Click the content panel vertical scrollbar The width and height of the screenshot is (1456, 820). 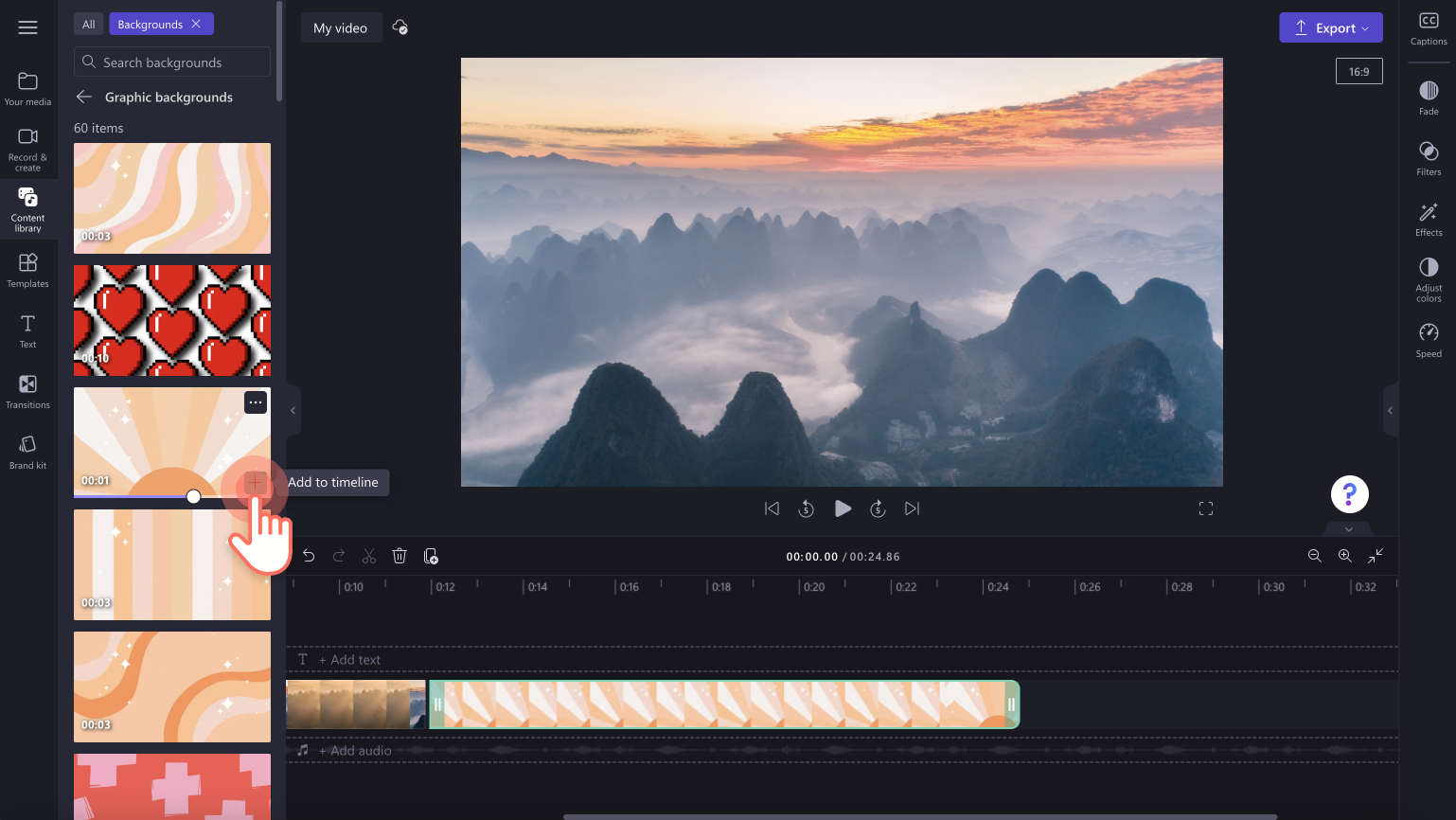tap(279, 51)
